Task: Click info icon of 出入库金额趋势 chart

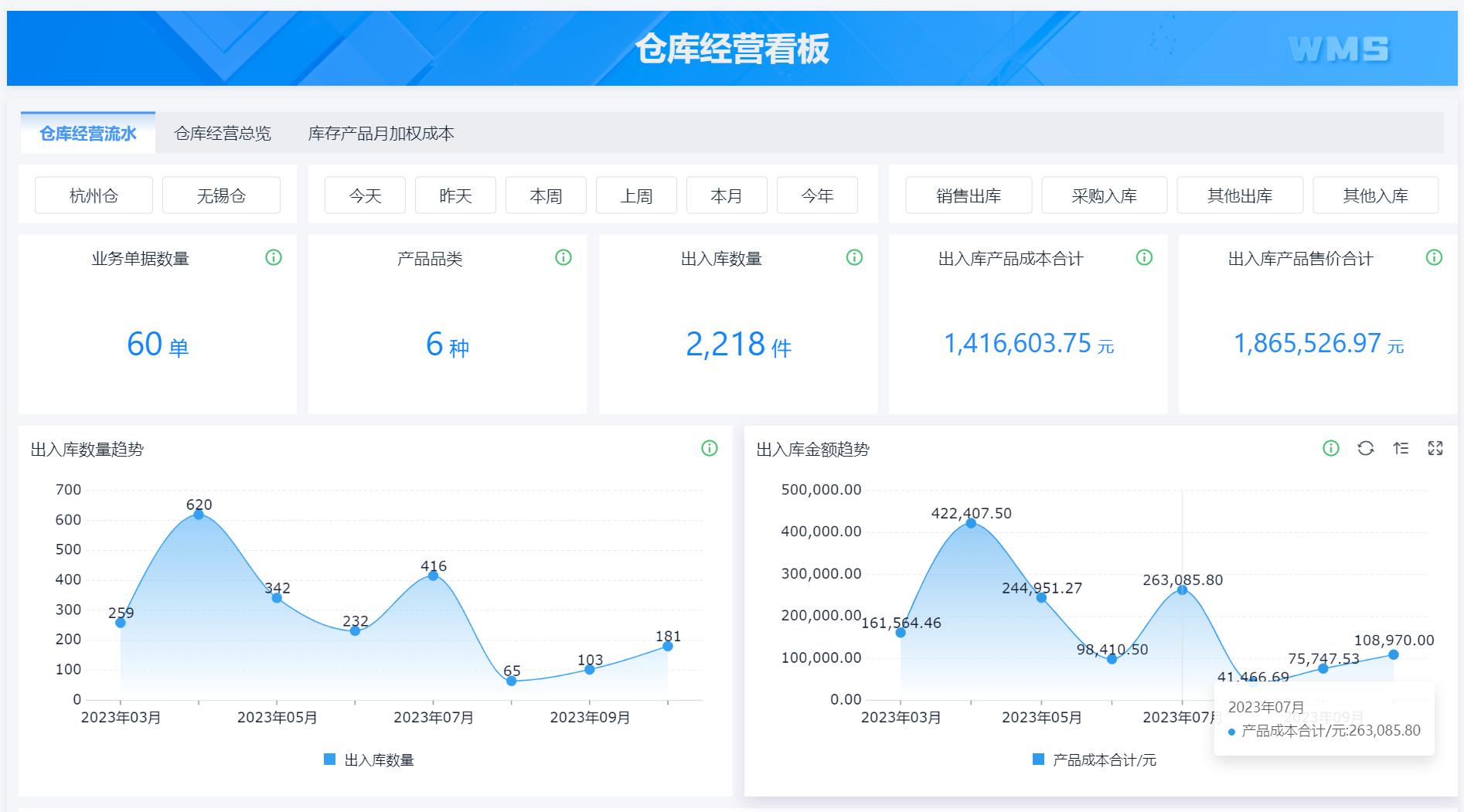Action: click(1331, 449)
